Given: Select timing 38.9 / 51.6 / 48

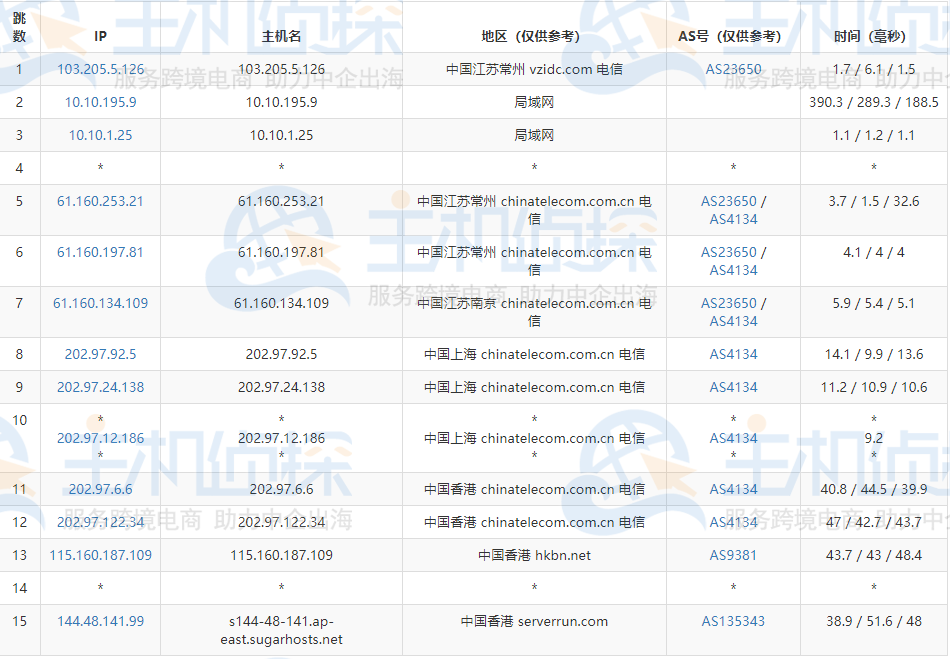Looking at the screenshot, I should (x=874, y=621).
